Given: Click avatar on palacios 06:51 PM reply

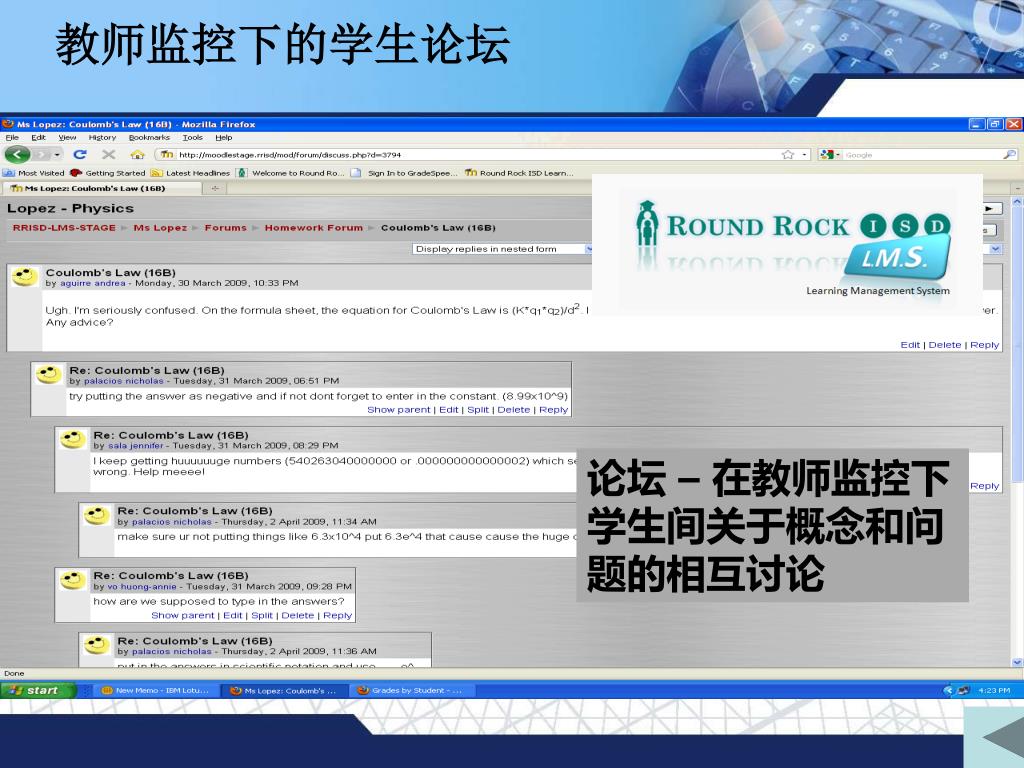Looking at the screenshot, I should (x=48, y=375).
